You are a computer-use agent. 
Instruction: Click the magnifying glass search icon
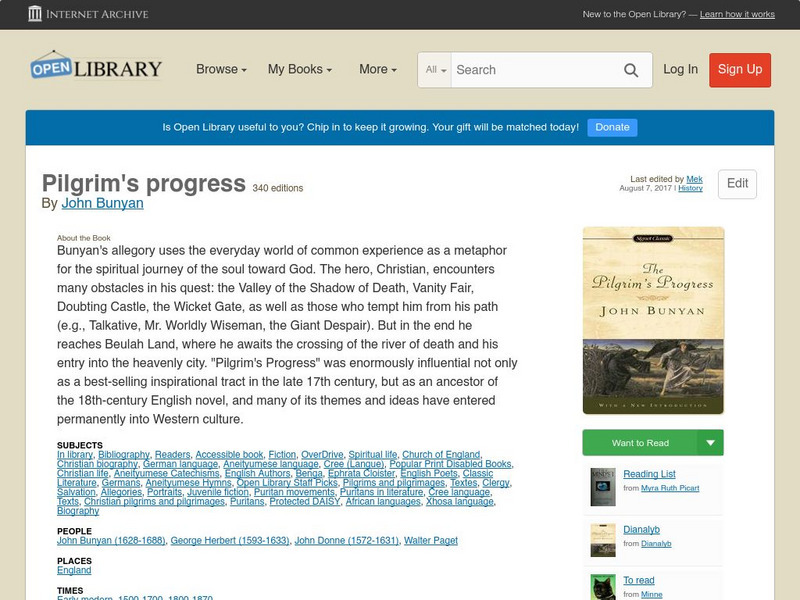(631, 70)
